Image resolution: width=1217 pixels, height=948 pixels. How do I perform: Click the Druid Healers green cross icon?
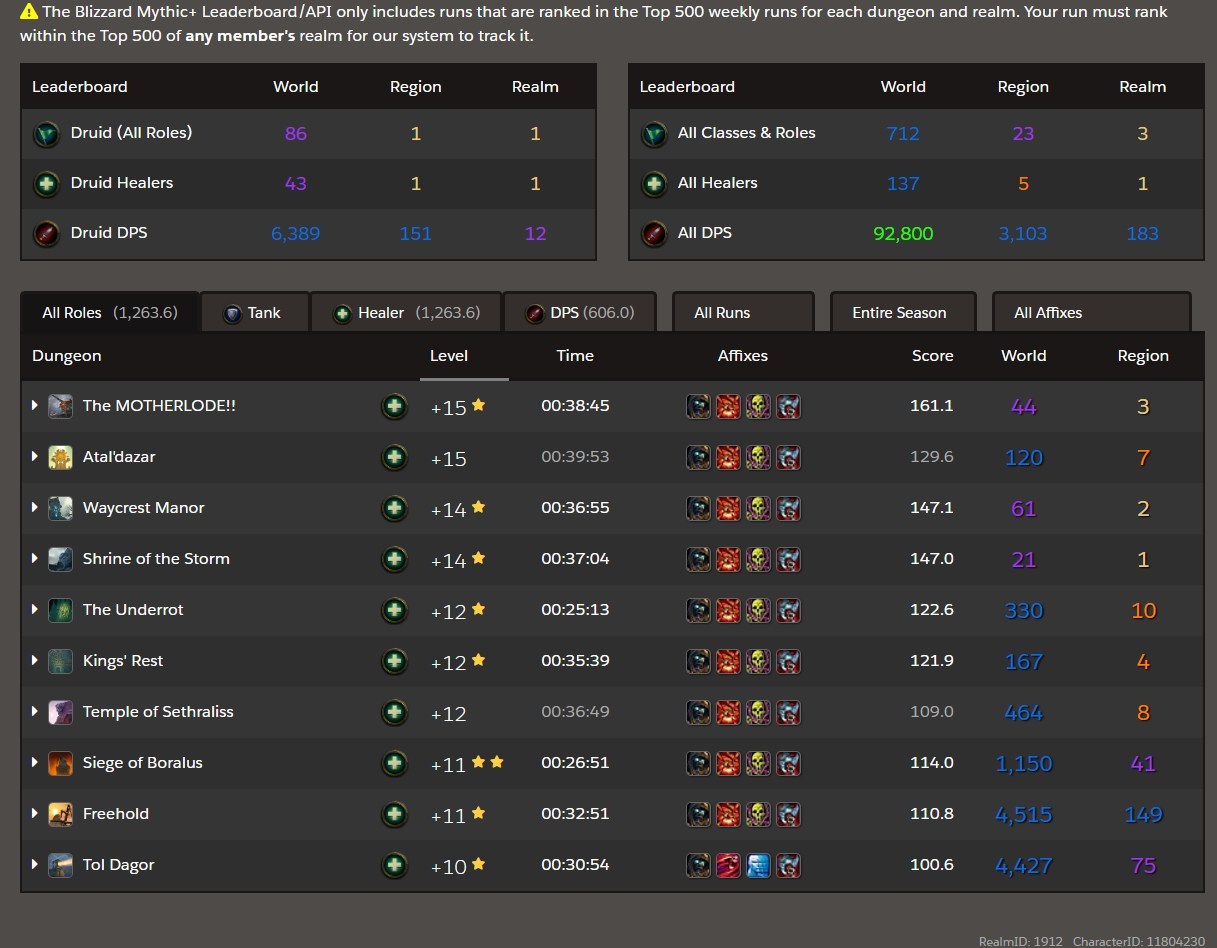[46, 184]
